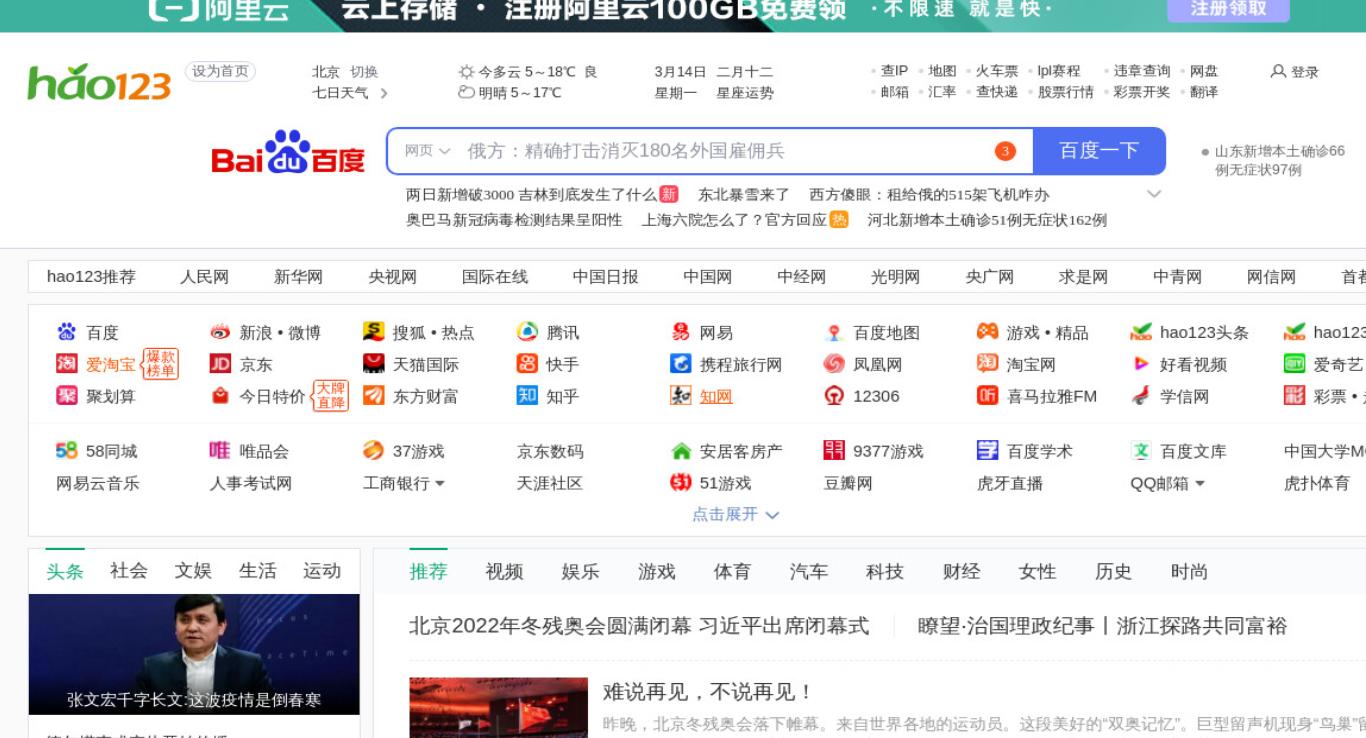Click the 快手 icon
Viewport: 1366px width, 738px height.
tap(527, 364)
